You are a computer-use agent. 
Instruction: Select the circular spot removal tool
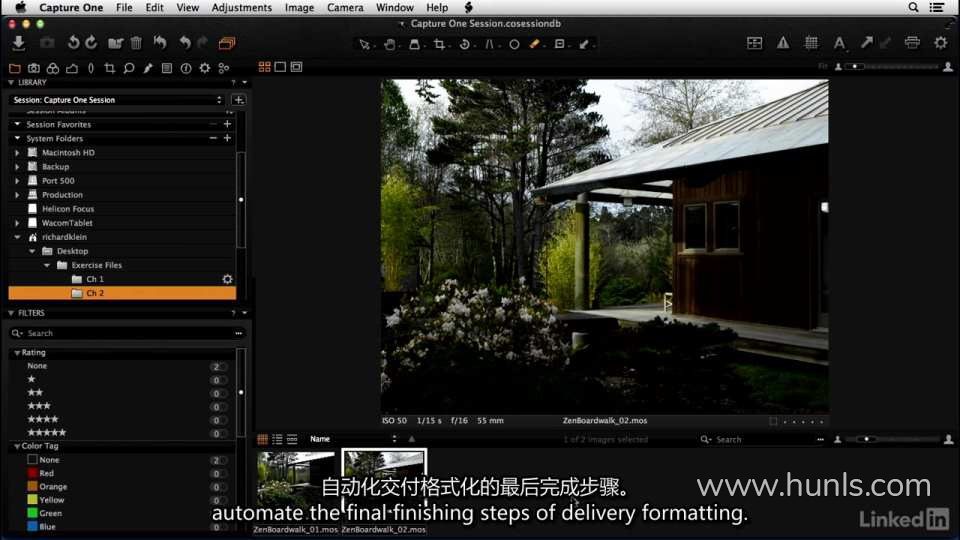tap(514, 44)
